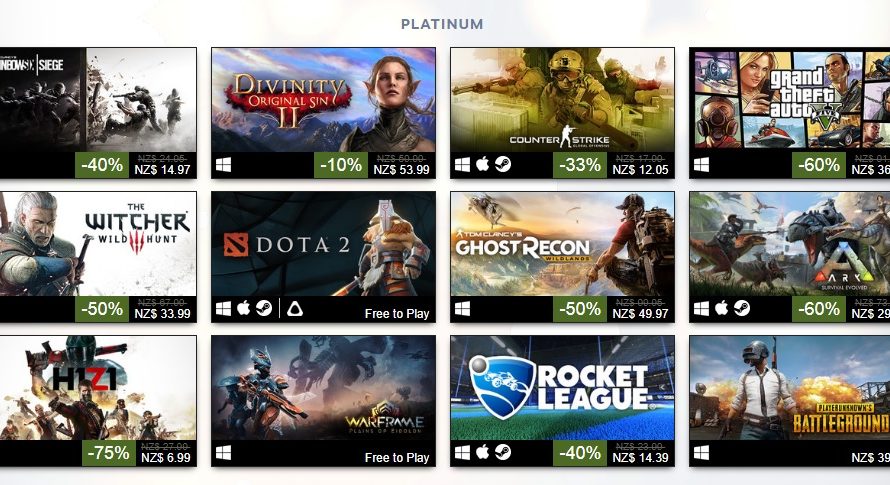Open the Rocket League game banner
The image size is (890, 485).
pyautogui.click(x=562, y=388)
